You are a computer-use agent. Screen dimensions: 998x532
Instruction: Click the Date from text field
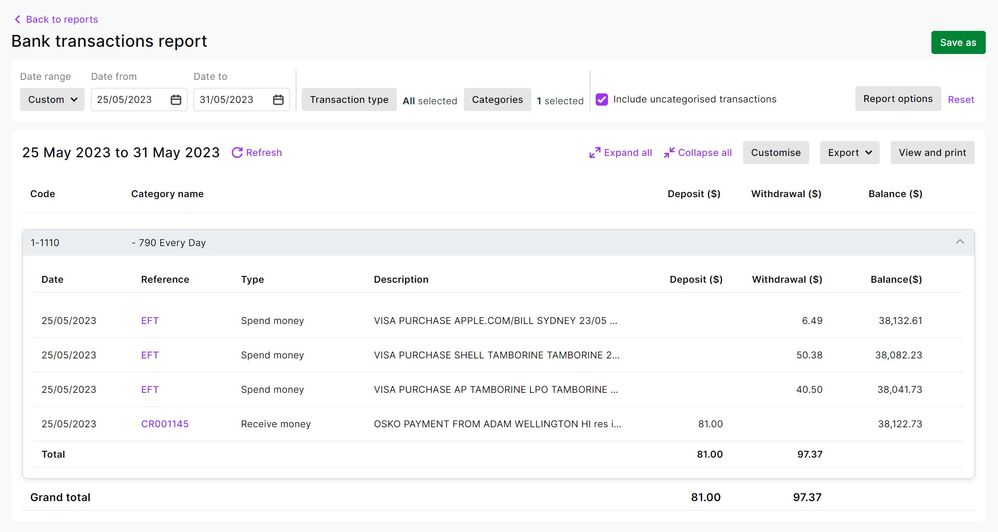coord(130,100)
